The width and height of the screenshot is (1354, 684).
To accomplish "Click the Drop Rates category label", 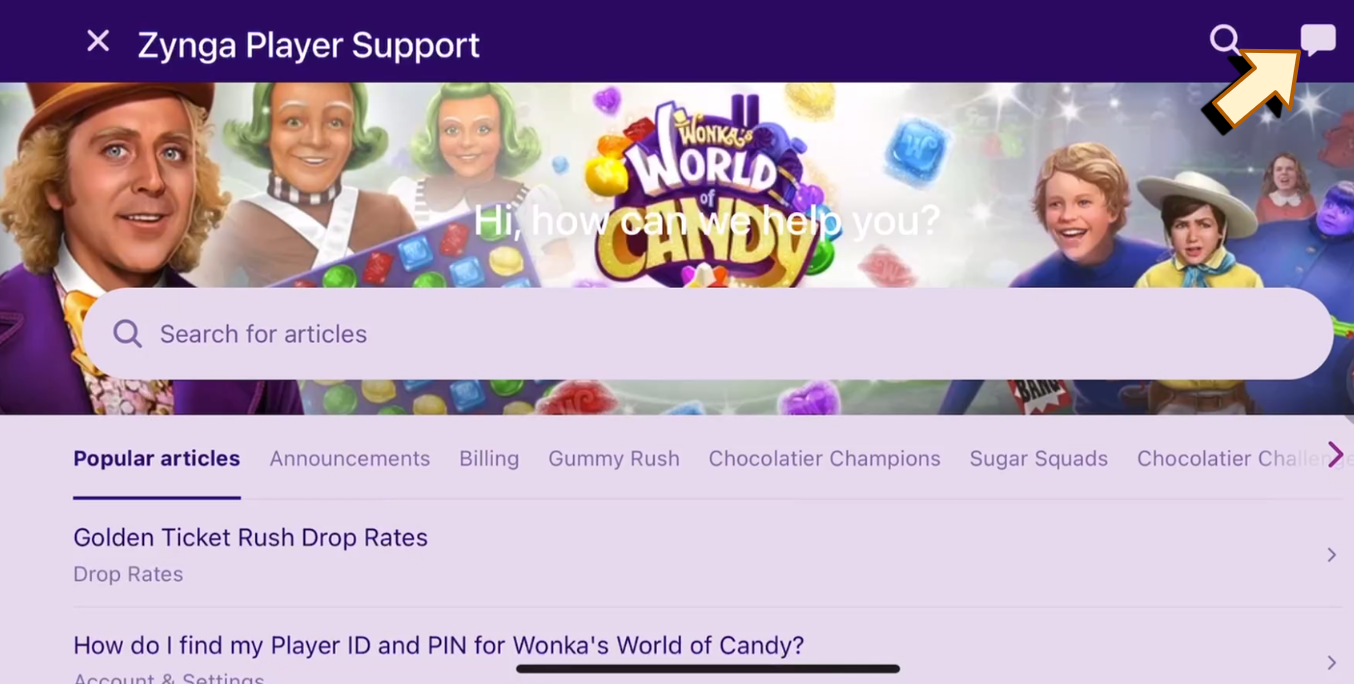I will click(x=128, y=574).
